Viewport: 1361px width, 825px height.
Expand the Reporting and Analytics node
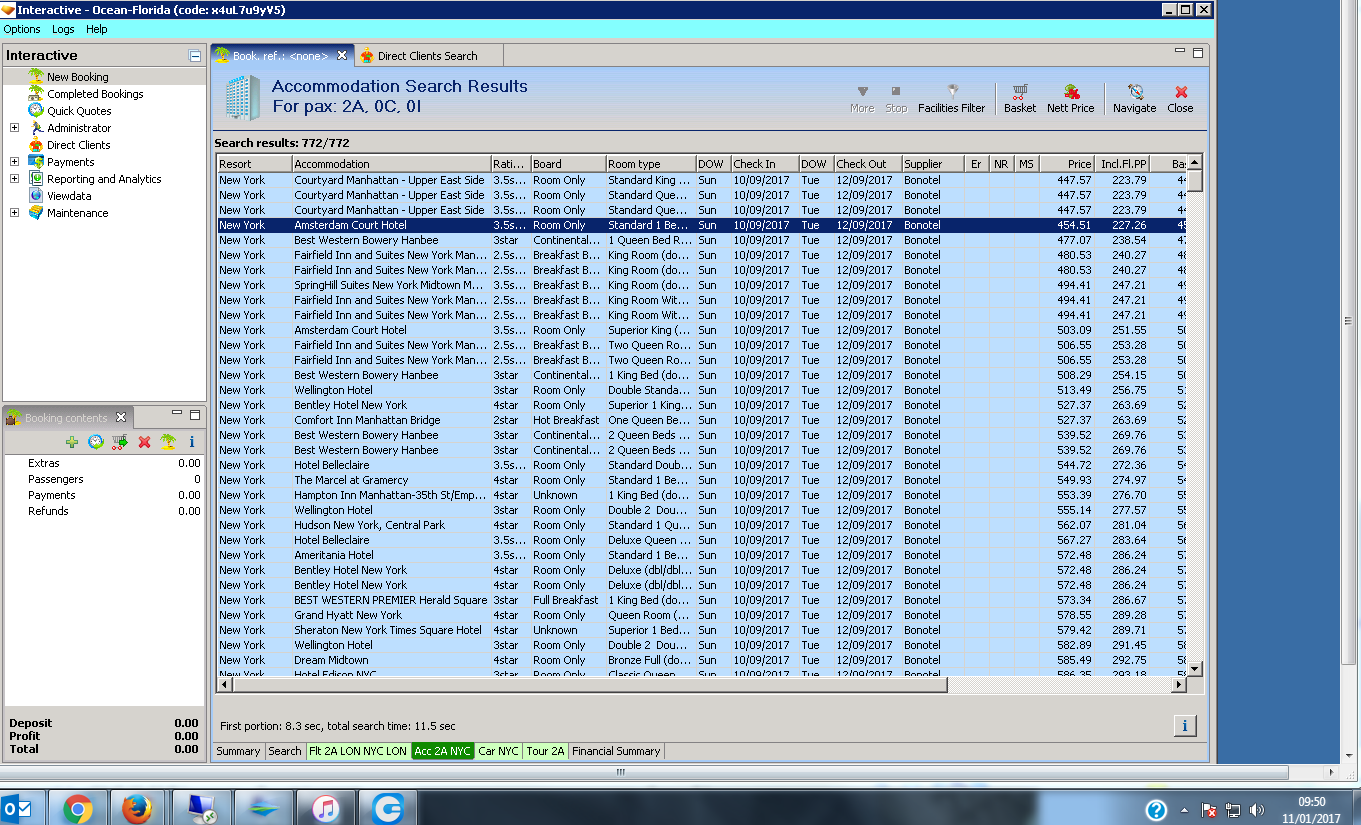[x=14, y=179]
